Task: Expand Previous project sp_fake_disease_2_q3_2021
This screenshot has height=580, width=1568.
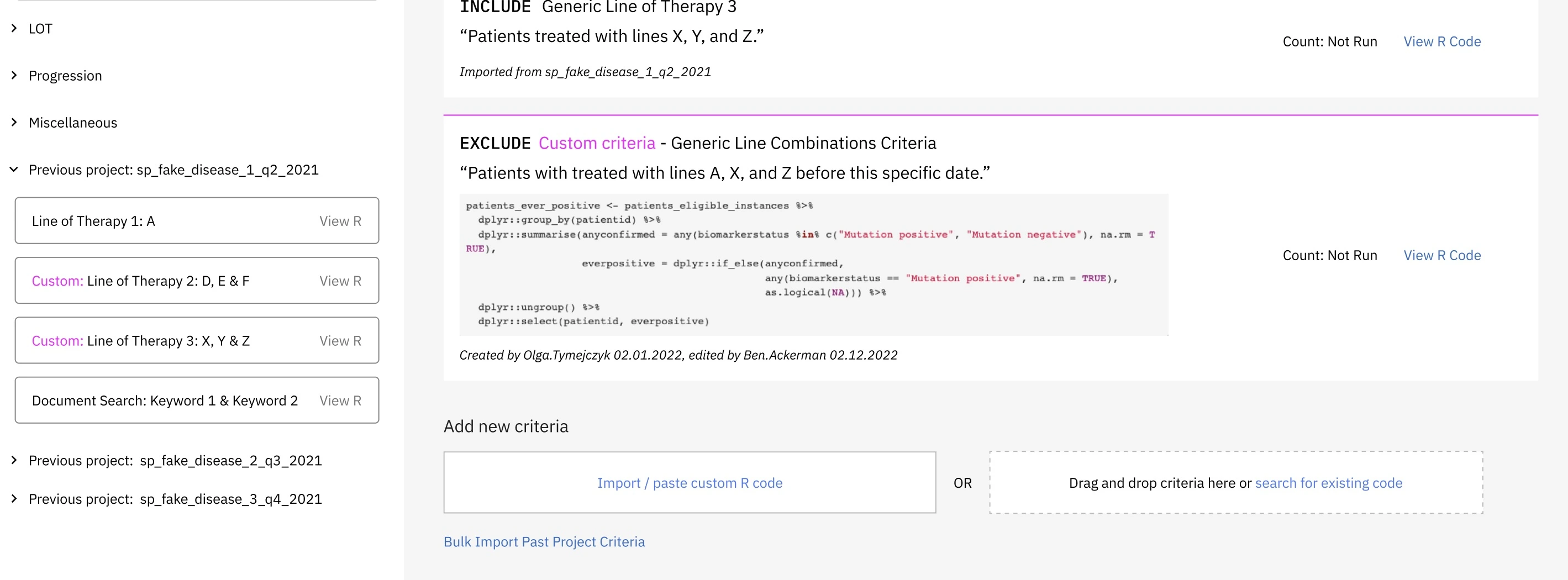Action: click(14, 460)
